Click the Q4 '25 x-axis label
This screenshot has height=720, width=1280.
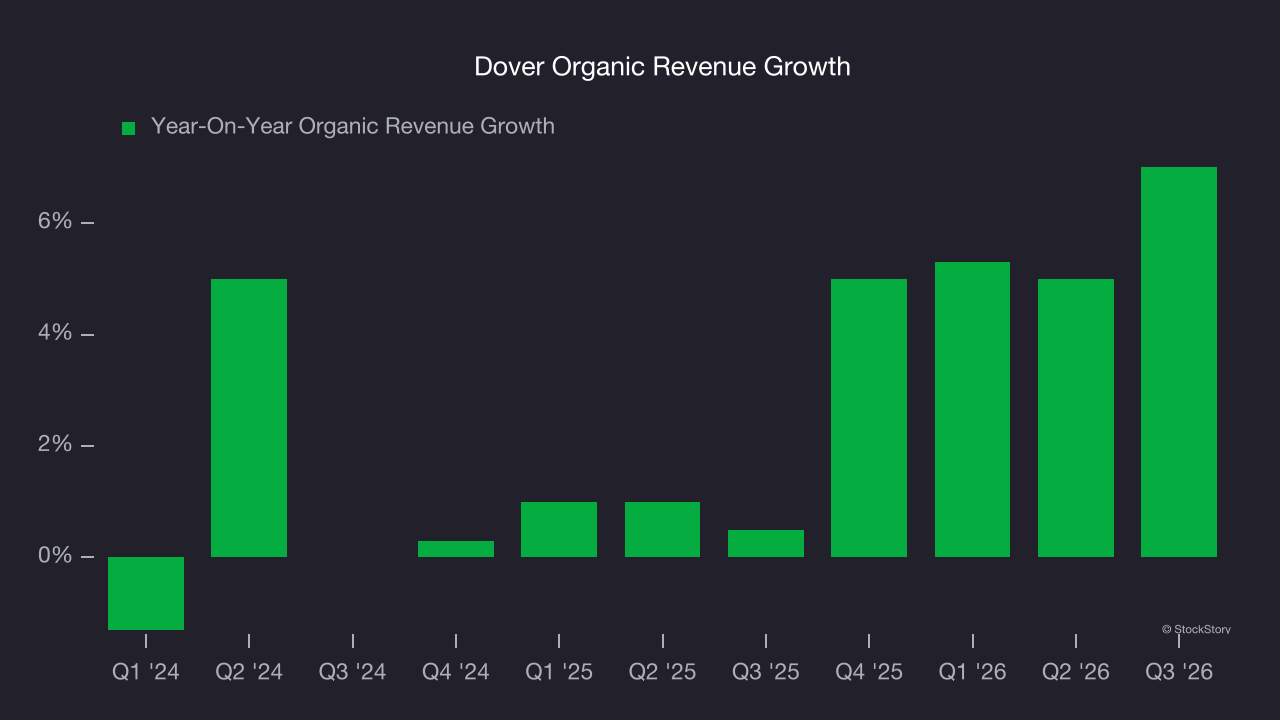[869, 672]
